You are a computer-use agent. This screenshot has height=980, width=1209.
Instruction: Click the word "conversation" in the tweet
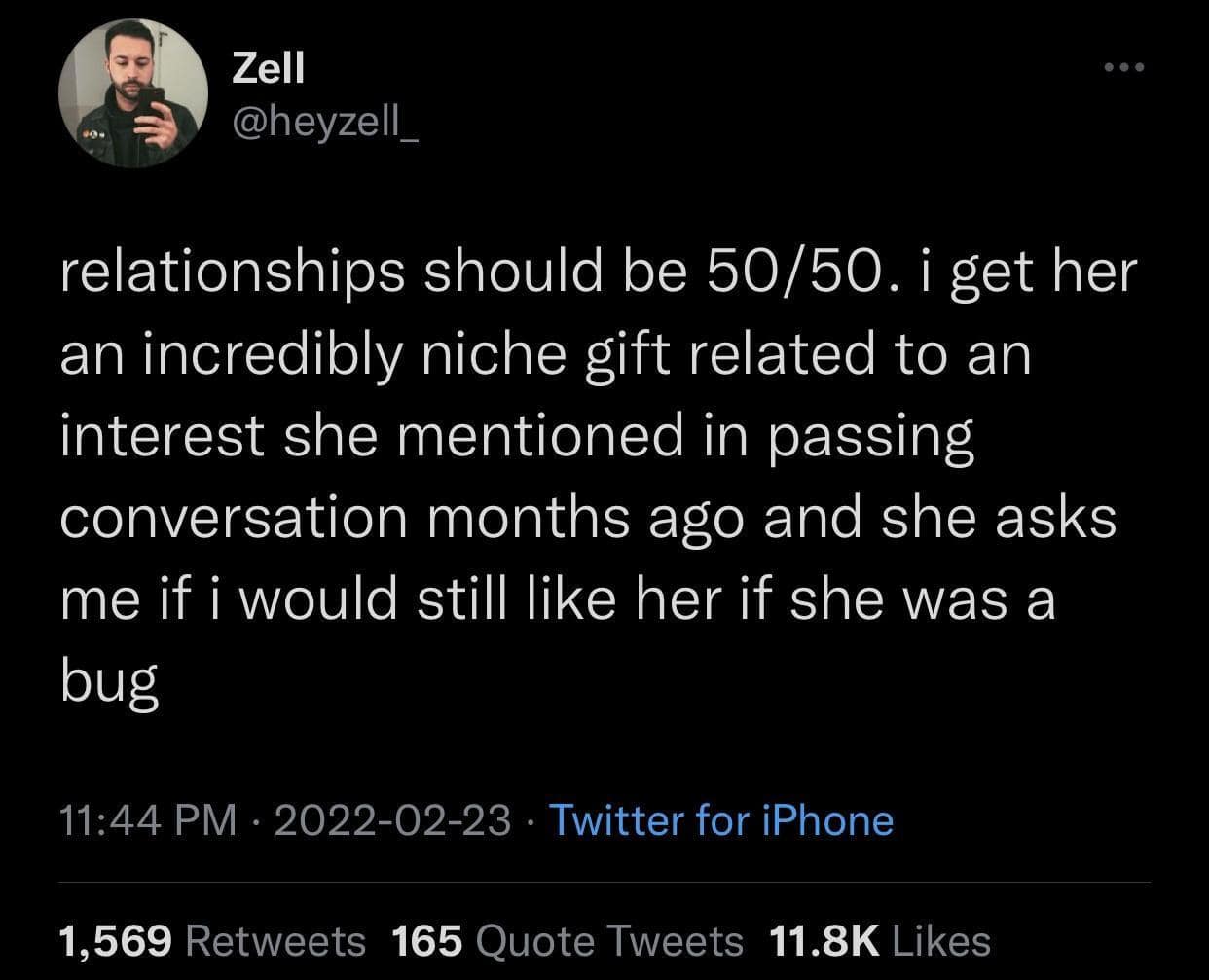tap(234, 518)
